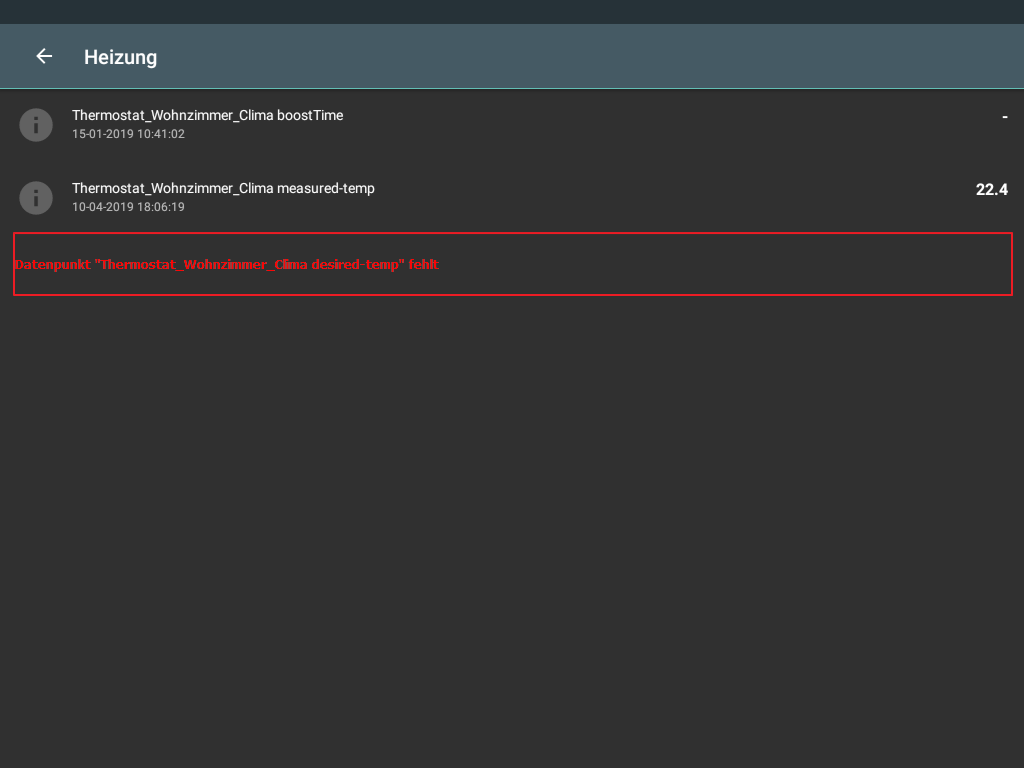Click the Heizung page title
The image size is (1024, 768).
[x=120, y=57]
